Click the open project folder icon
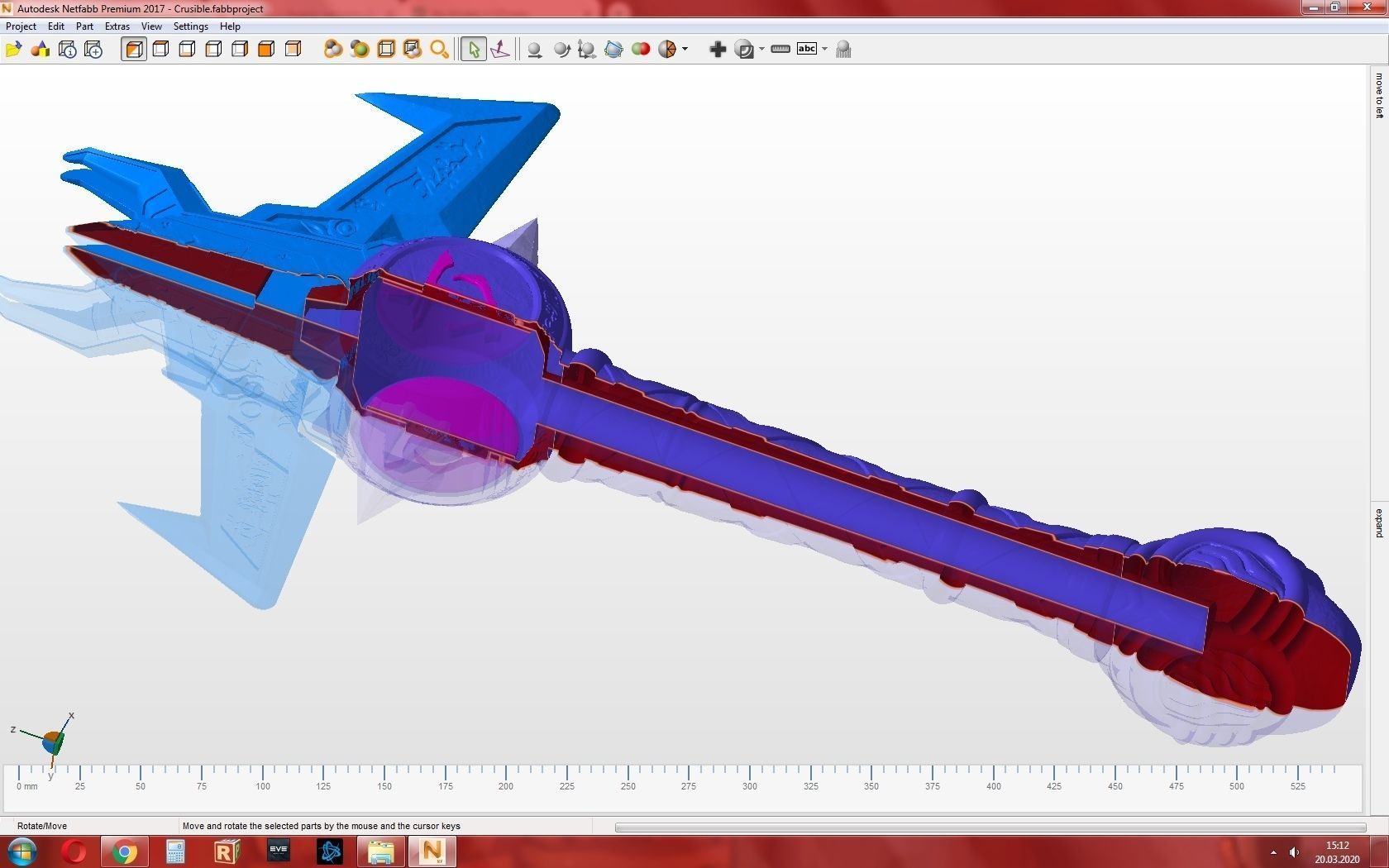 tap(13, 50)
